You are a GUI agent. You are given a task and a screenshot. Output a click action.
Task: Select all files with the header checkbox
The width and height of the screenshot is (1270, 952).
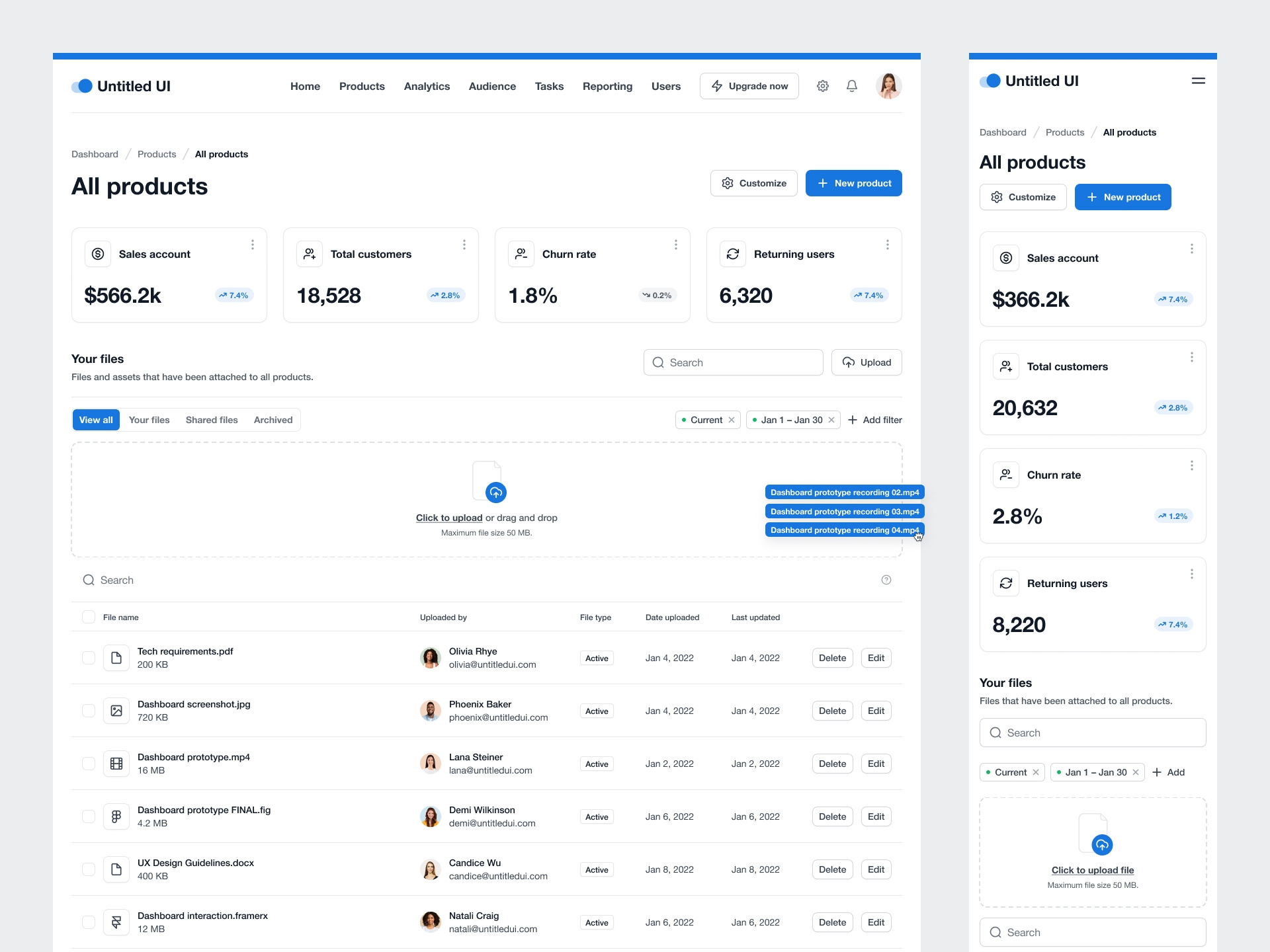[x=88, y=617]
